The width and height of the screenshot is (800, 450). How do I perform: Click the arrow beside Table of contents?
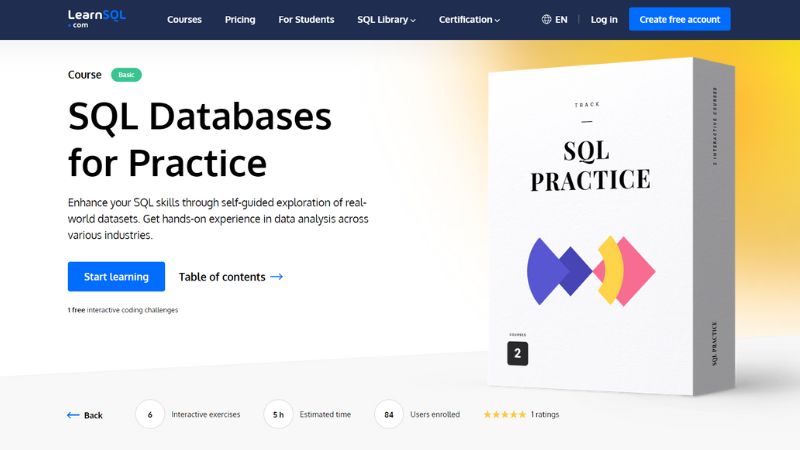coord(277,277)
